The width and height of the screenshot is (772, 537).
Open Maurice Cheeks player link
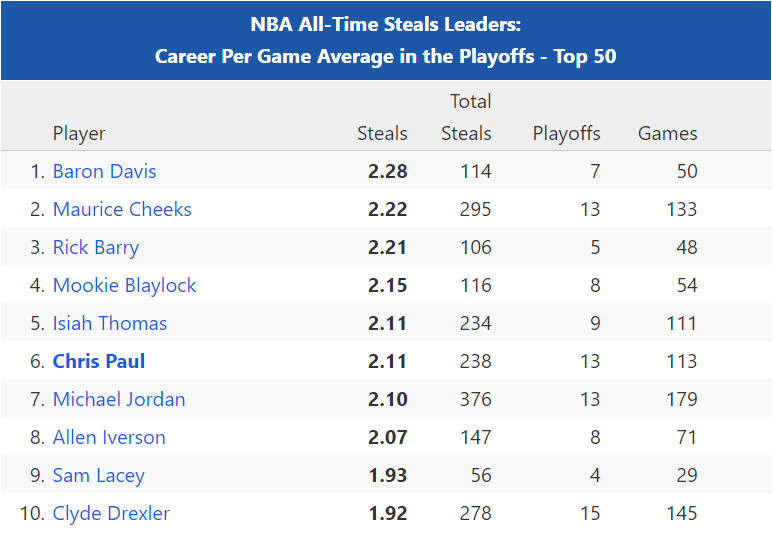(x=122, y=209)
